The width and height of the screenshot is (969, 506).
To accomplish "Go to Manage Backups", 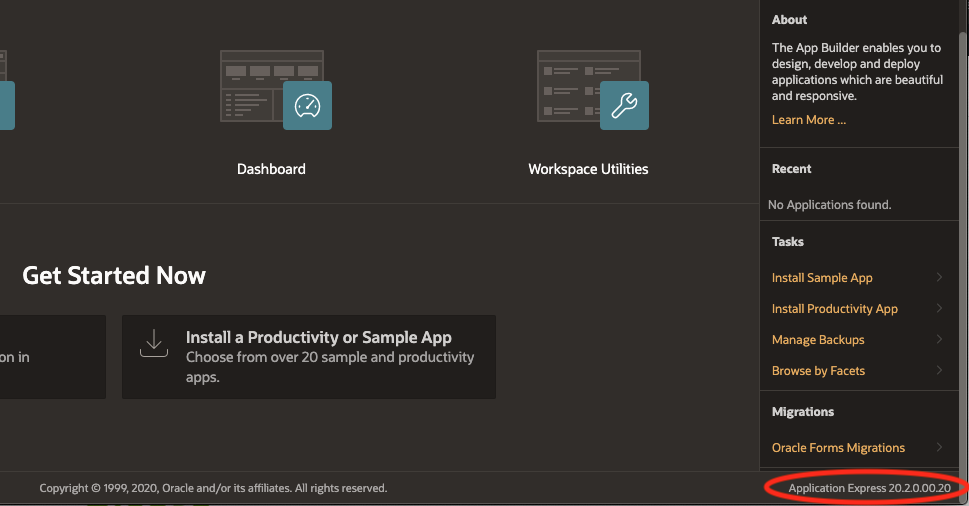I will (x=817, y=340).
